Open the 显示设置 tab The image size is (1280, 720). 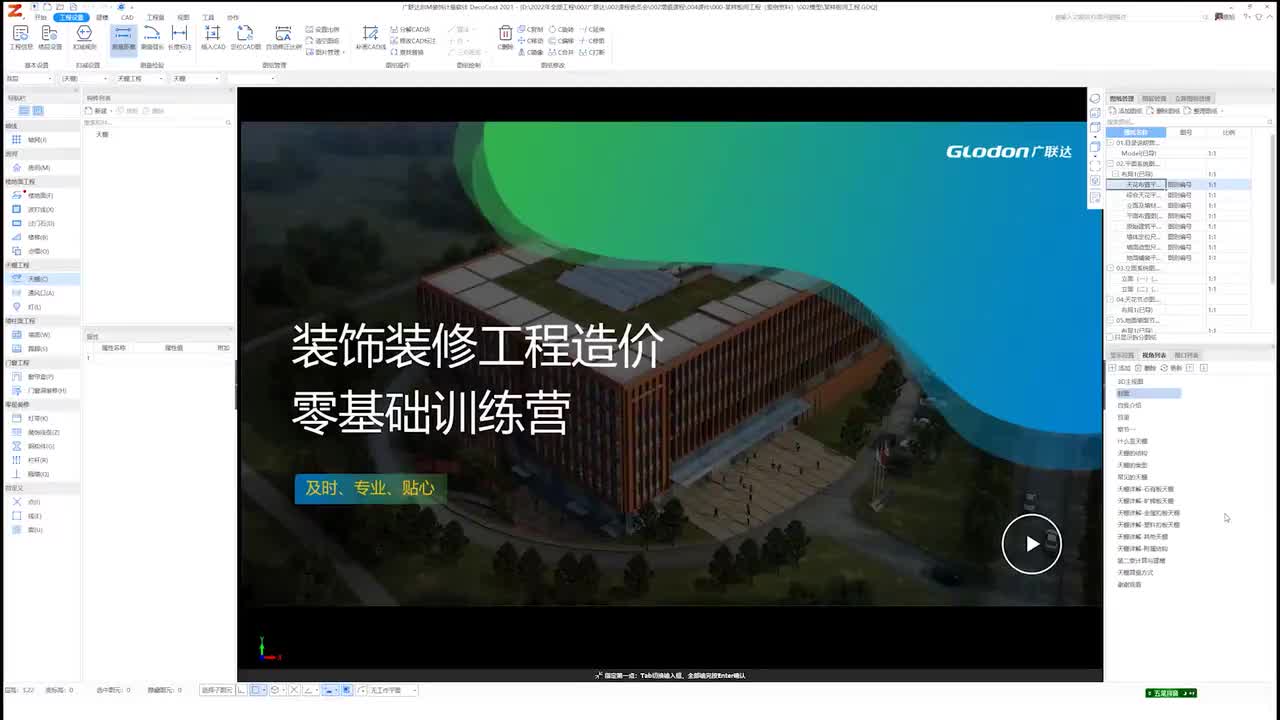point(1122,355)
